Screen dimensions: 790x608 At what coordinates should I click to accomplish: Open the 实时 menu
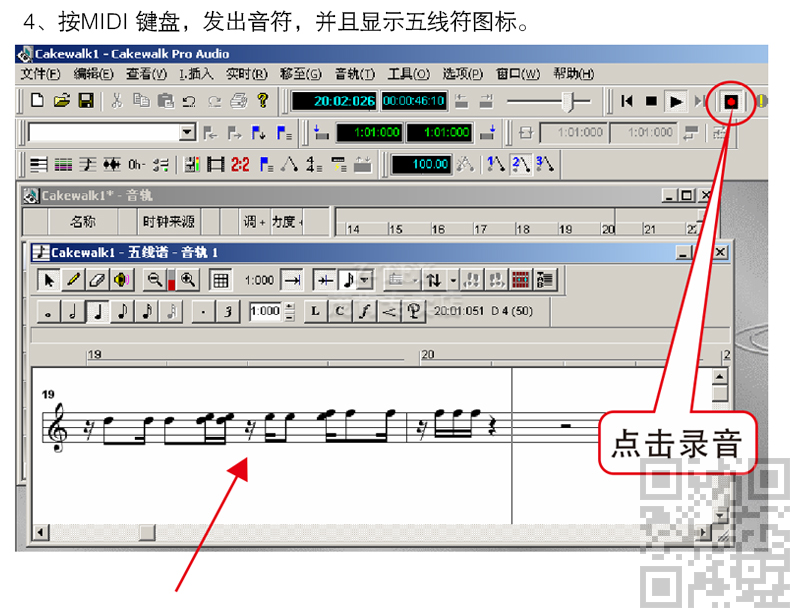(x=247, y=74)
